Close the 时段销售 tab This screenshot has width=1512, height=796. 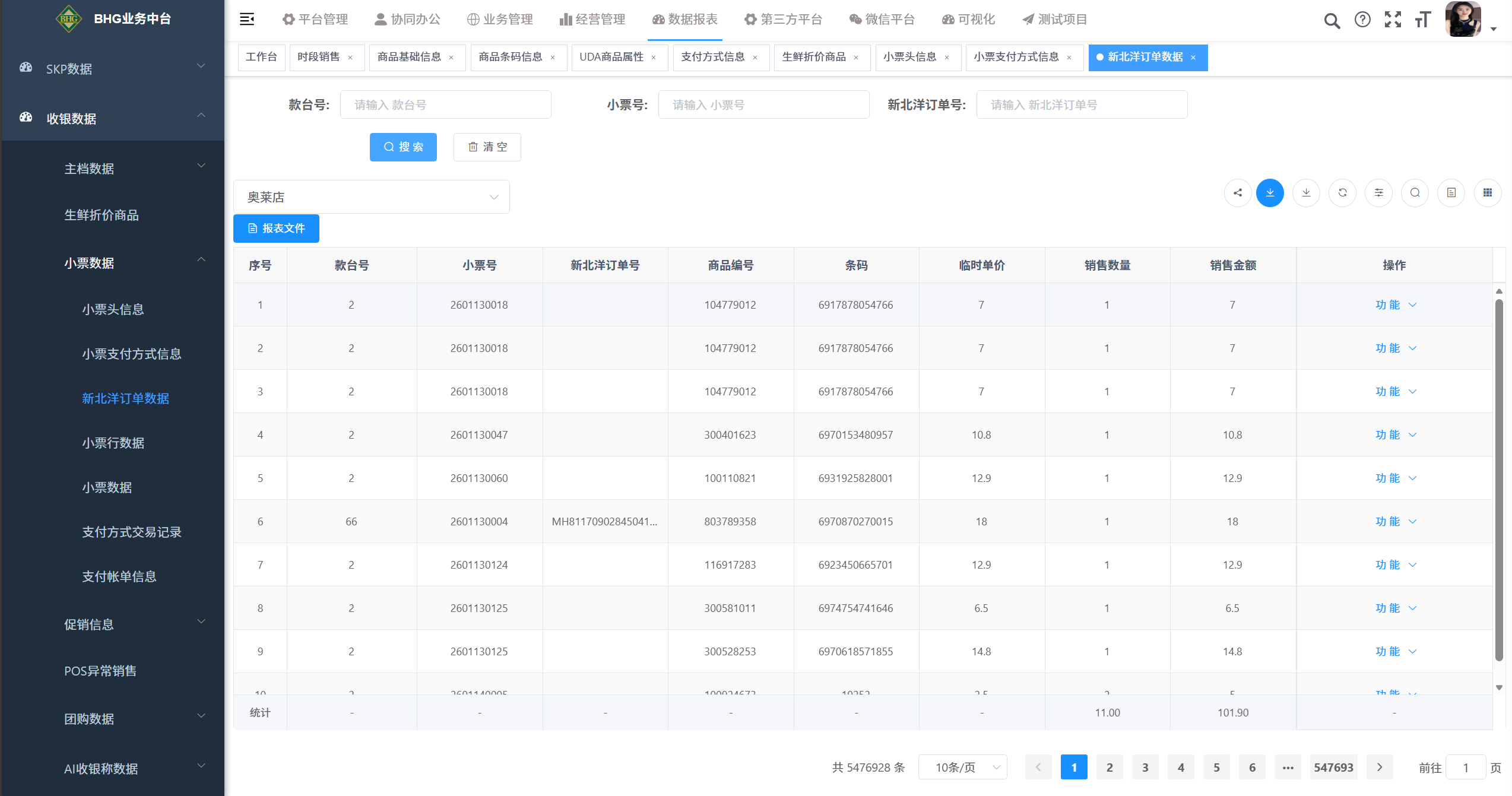350,58
